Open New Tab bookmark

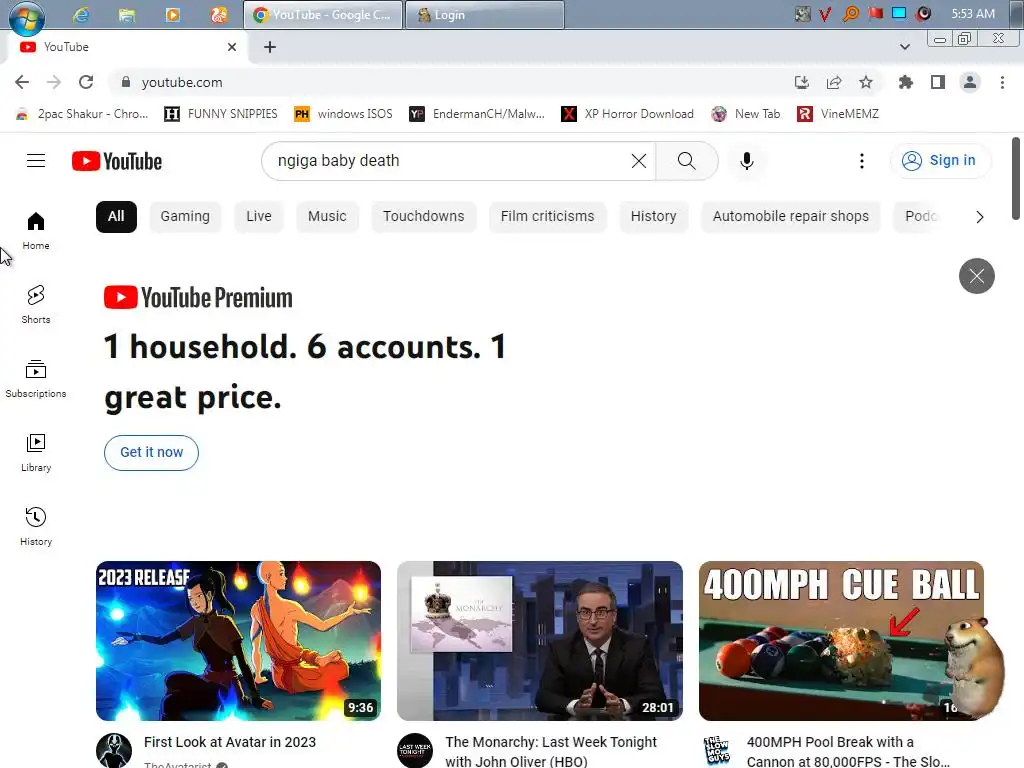coord(746,114)
